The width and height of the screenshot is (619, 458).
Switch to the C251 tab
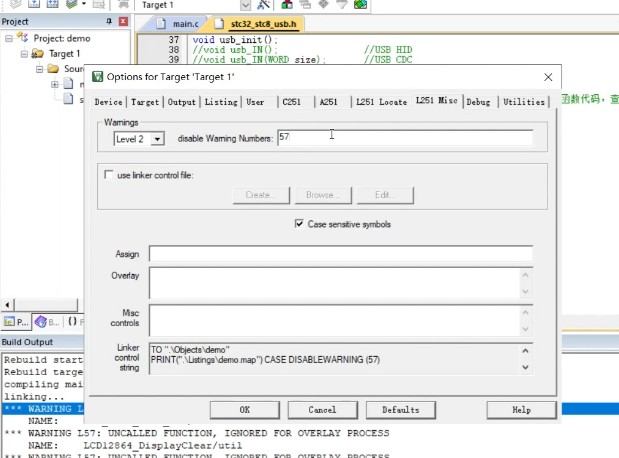click(x=291, y=102)
